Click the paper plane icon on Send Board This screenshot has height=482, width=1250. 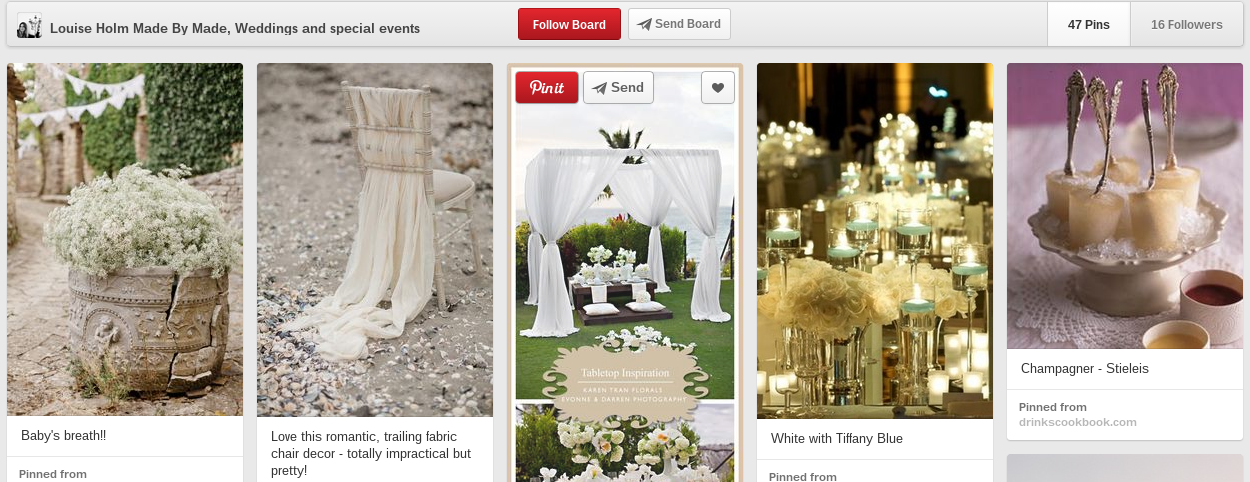(x=645, y=24)
